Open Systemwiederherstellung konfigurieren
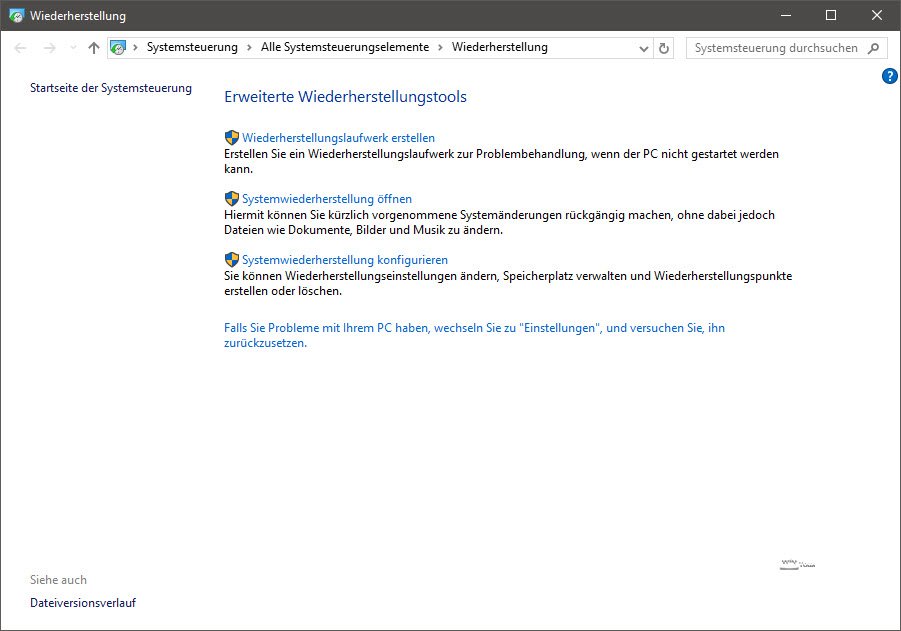 pos(345,260)
